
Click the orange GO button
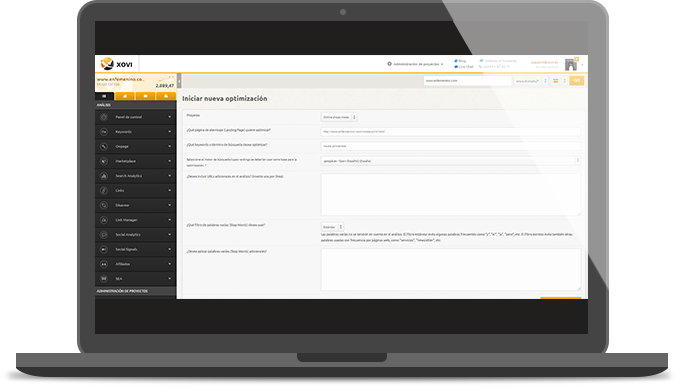click(576, 80)
